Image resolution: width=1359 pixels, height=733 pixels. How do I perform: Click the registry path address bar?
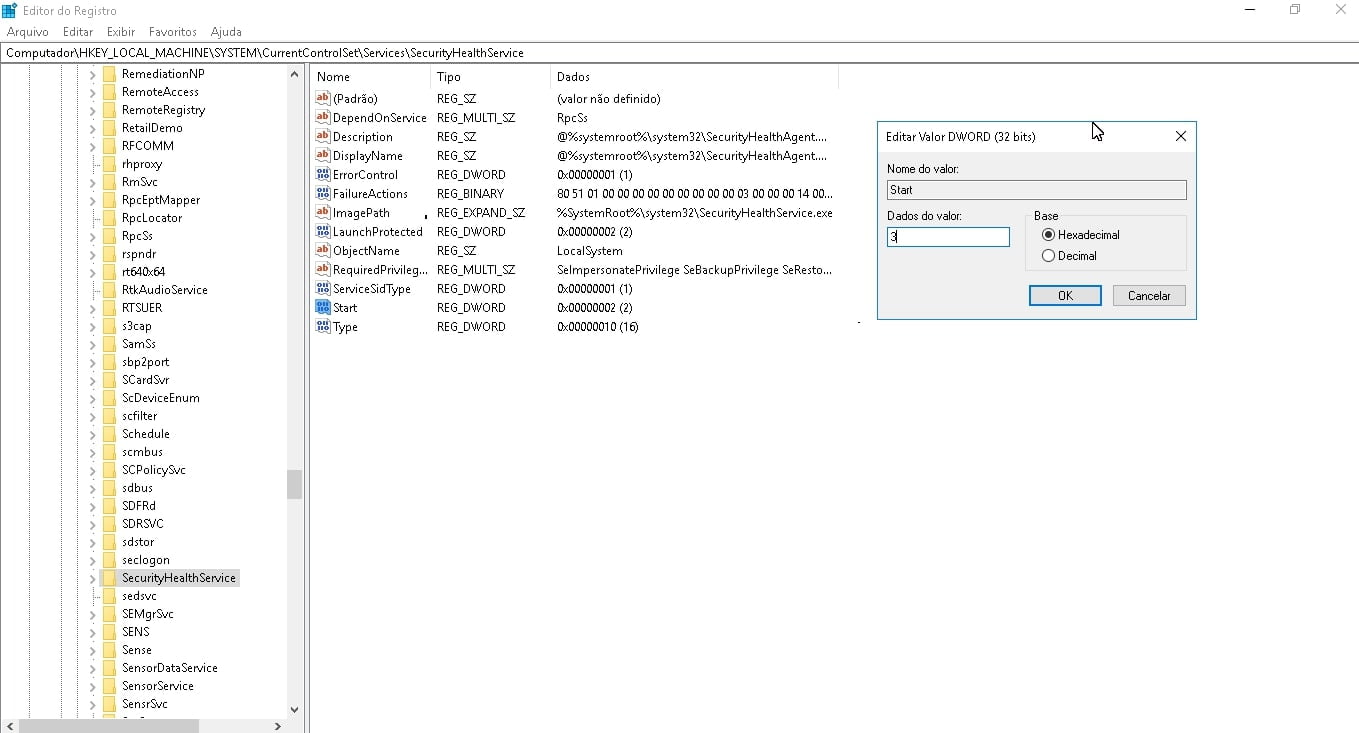679,53
